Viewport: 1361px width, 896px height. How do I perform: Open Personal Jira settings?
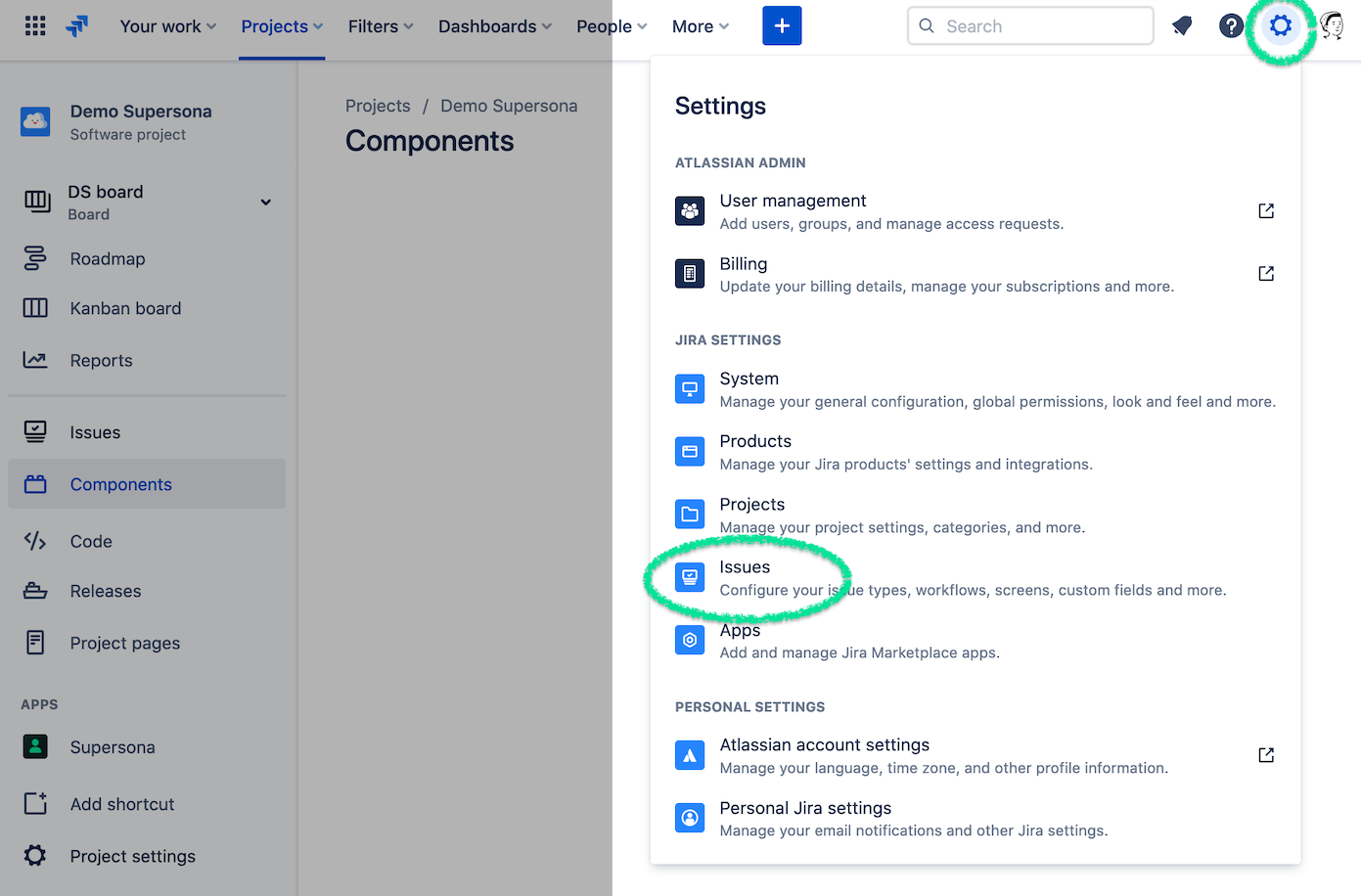point(805,809)
